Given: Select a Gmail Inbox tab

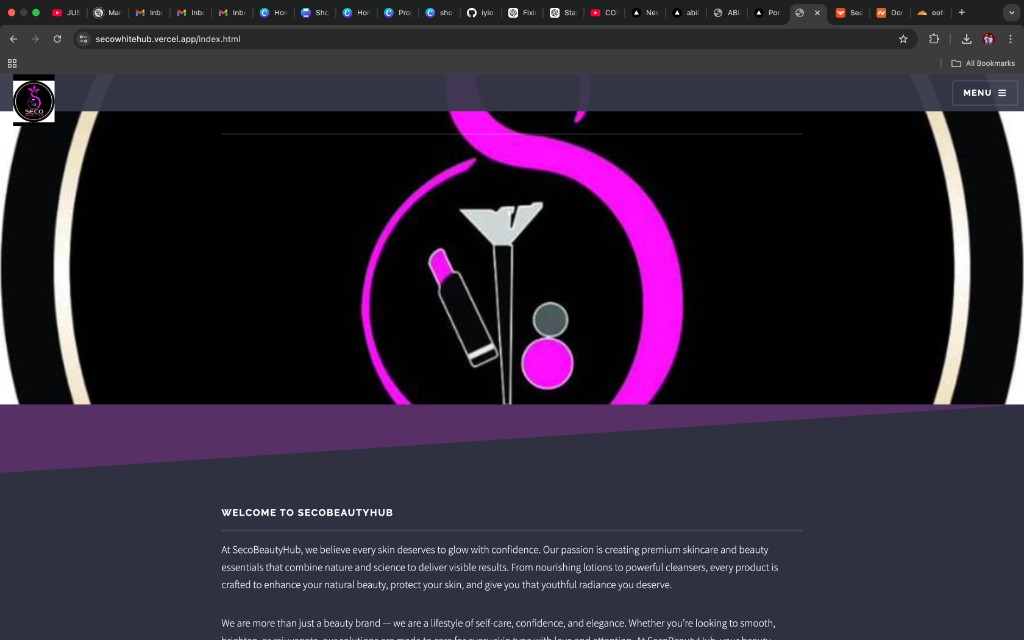Looking at the screenshot, I should tap(148, 12).
